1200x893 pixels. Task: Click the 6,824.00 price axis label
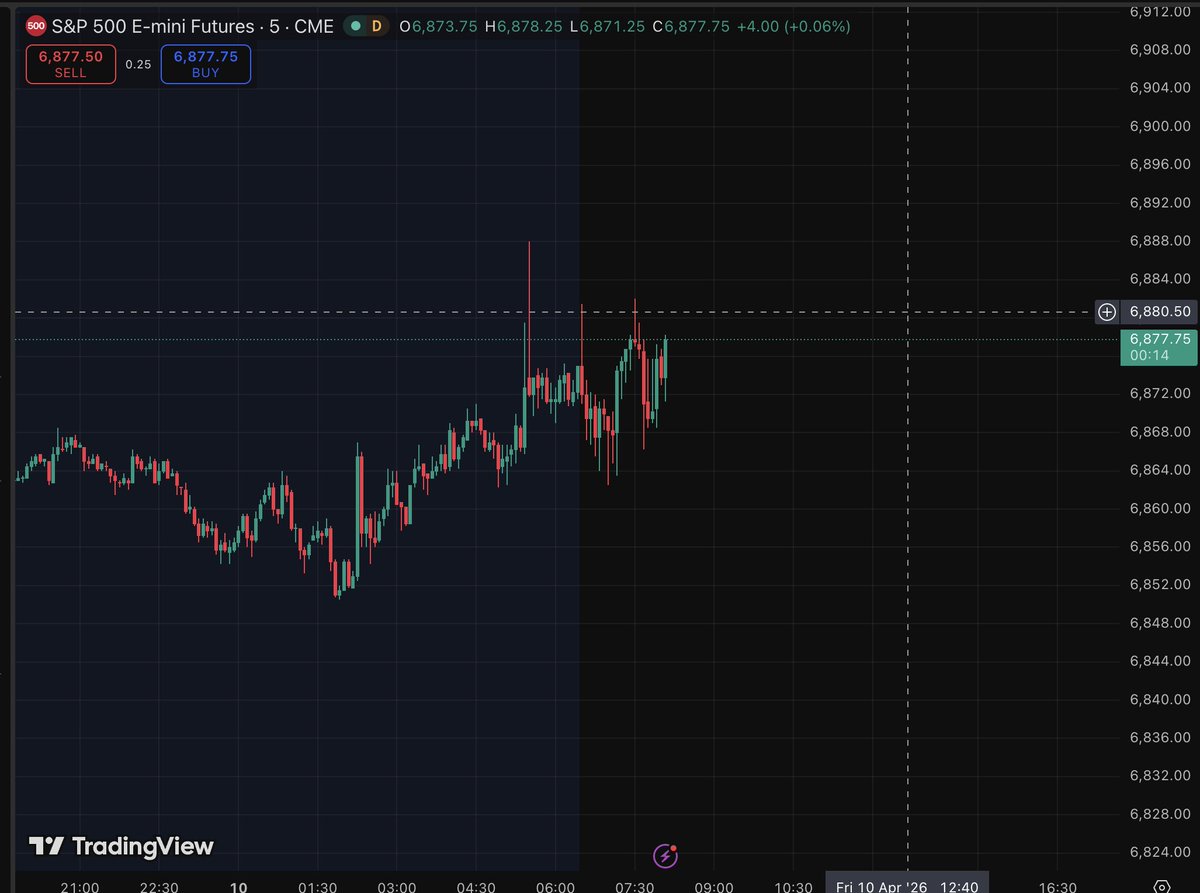point(1160,852)
